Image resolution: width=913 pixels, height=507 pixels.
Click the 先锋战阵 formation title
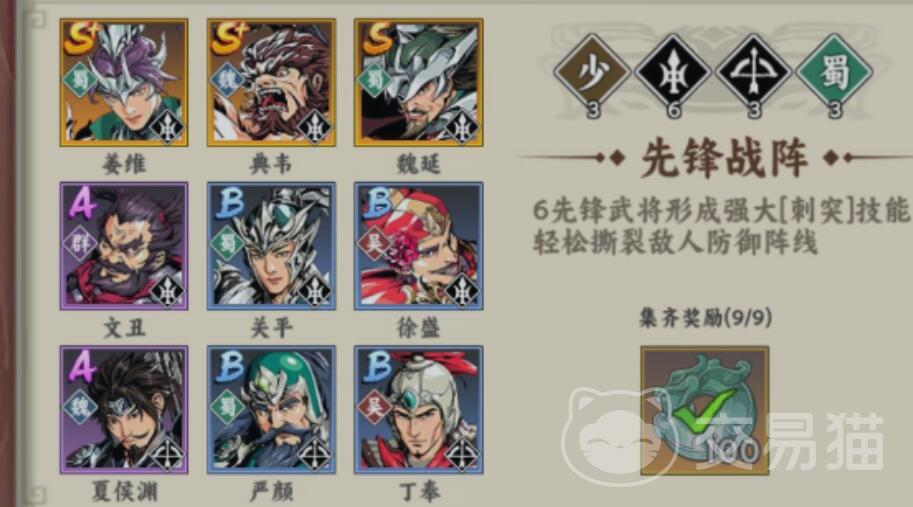coord(724,158)
